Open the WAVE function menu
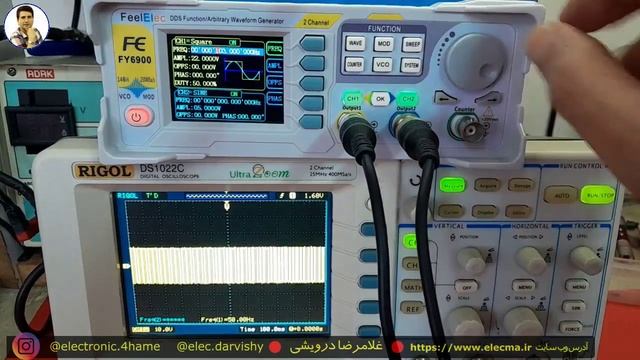 pos(355,43)
